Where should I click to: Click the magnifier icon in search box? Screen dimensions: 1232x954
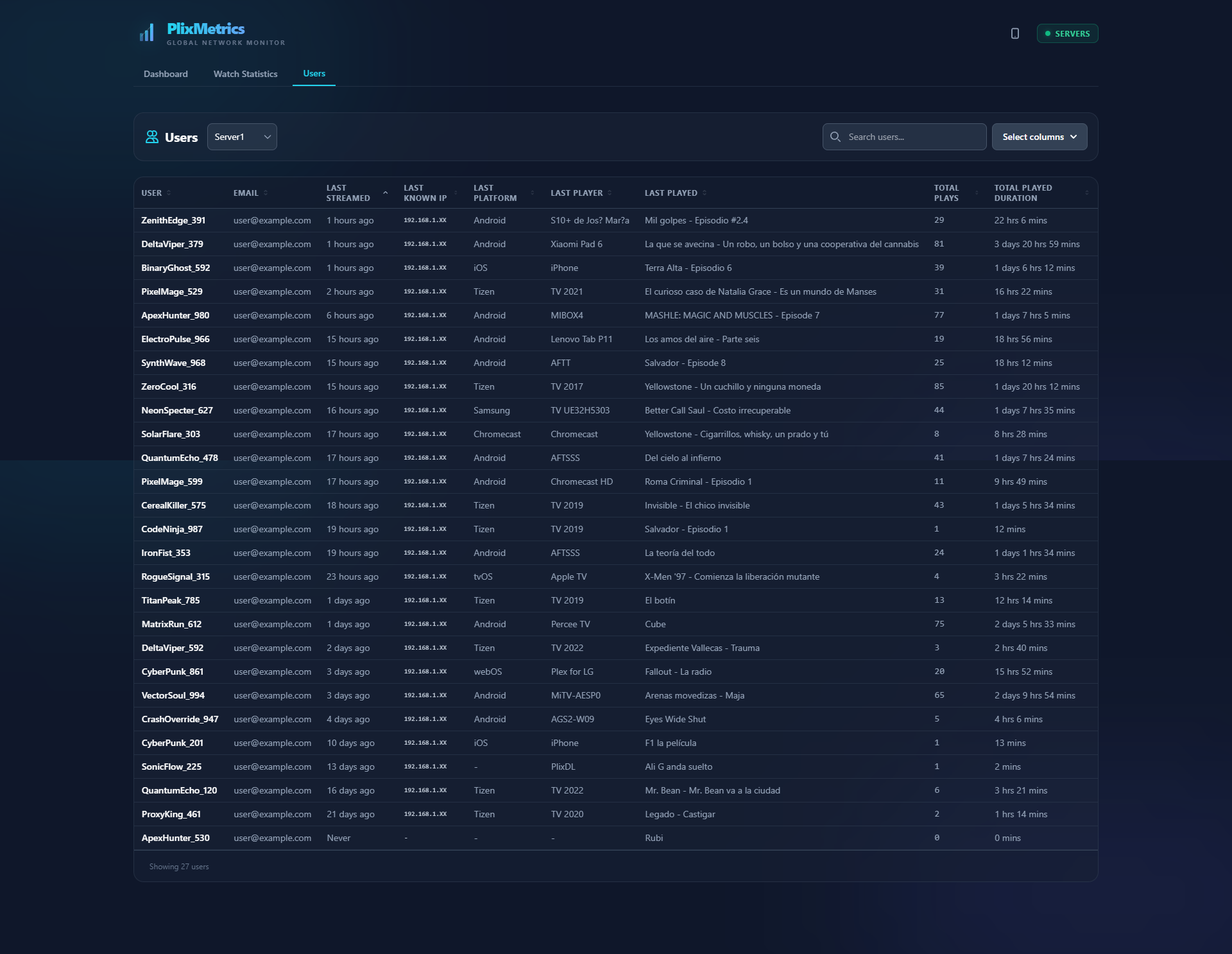point(835,137)
